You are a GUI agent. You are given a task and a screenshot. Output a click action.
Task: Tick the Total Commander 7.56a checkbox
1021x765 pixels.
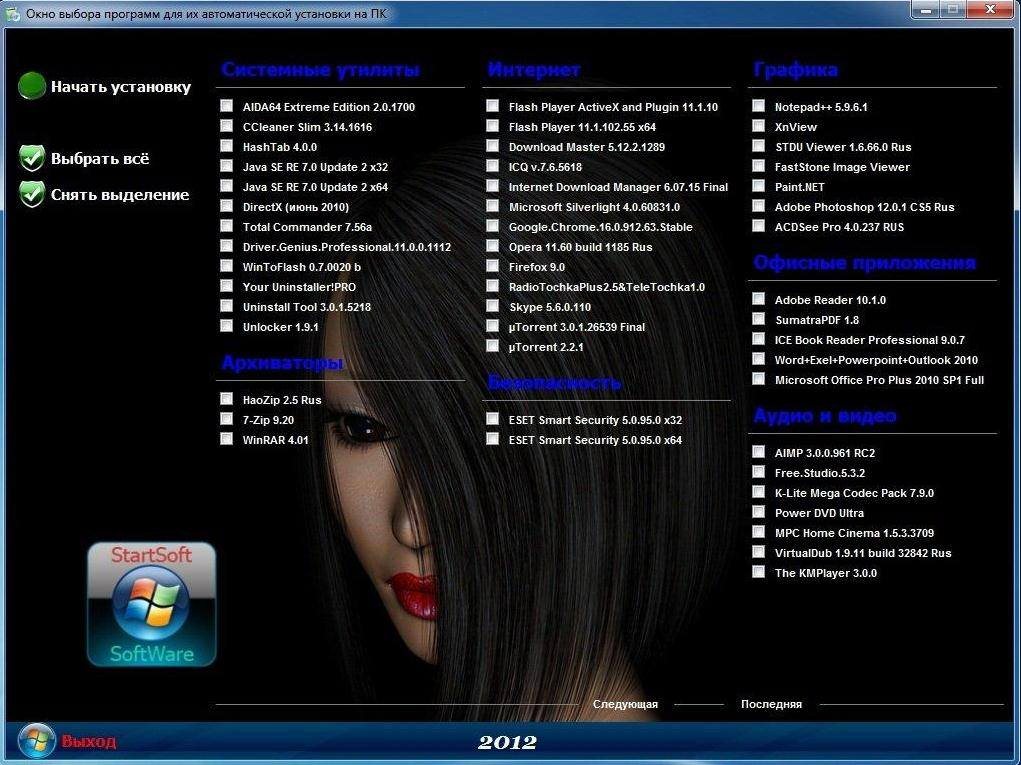point(227,226)
